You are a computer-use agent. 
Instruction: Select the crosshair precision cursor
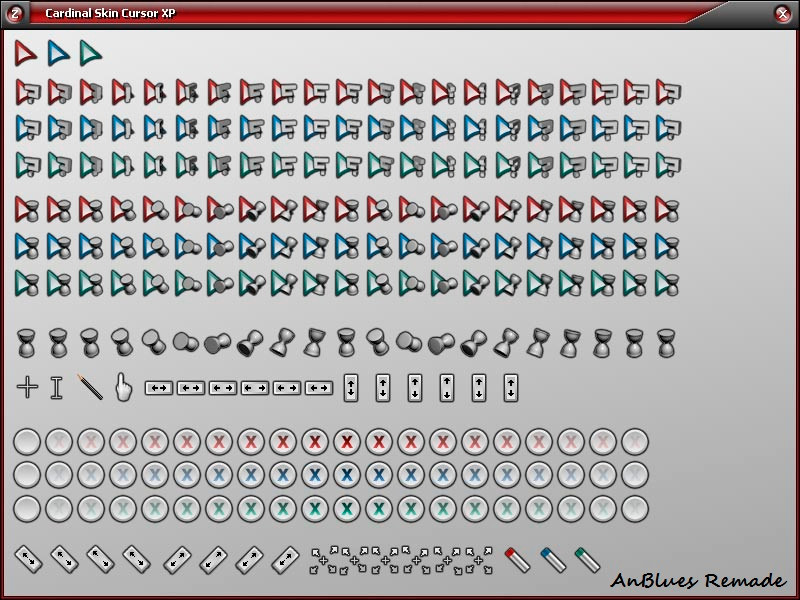27,387
